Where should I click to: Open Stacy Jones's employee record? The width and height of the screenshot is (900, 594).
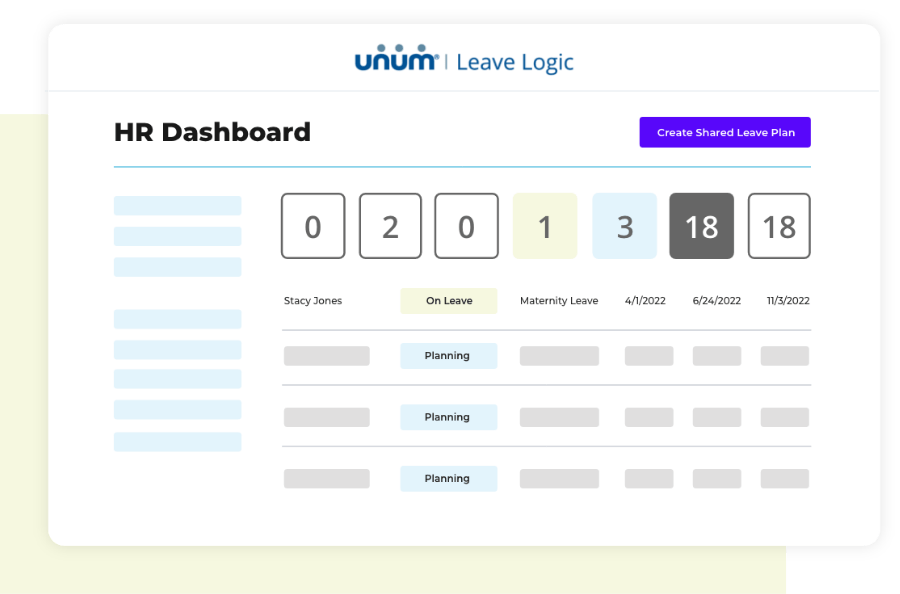(314, 300)
